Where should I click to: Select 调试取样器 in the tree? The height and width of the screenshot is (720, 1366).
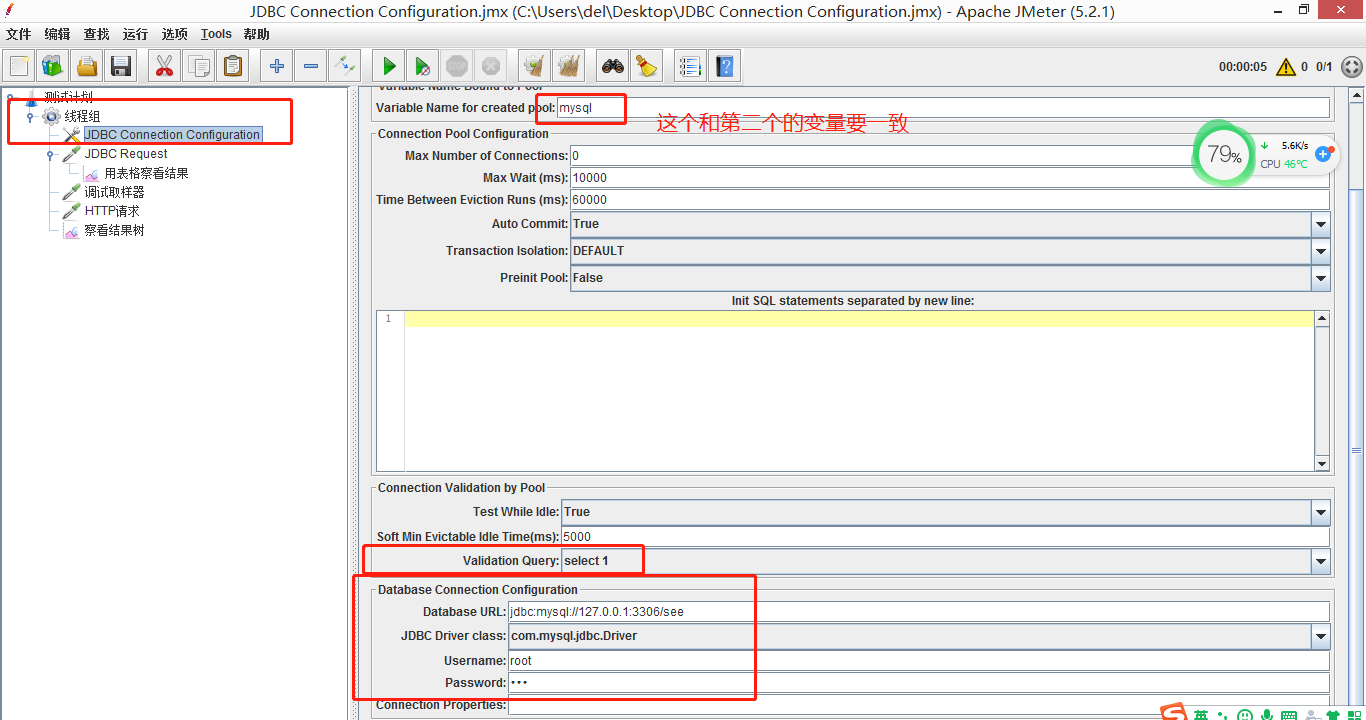[x=114, y=192]
